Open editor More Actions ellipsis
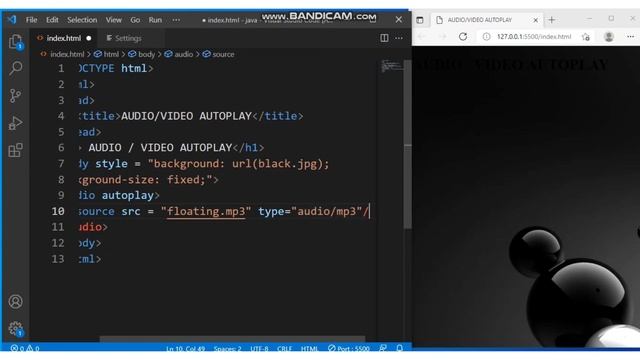Screen dimensions: 640x360 [x=399, y=38]
